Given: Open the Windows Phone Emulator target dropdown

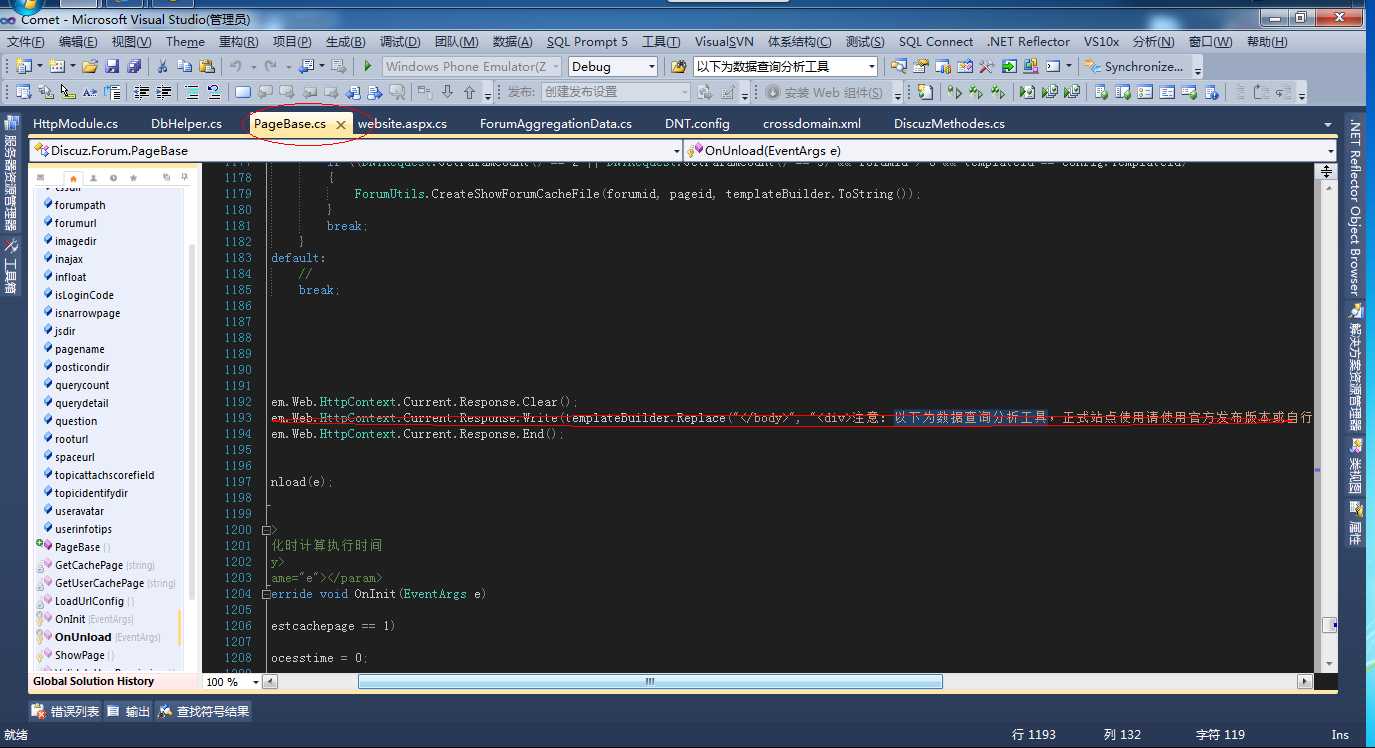Looking at the screenshot, I should 556,67.
